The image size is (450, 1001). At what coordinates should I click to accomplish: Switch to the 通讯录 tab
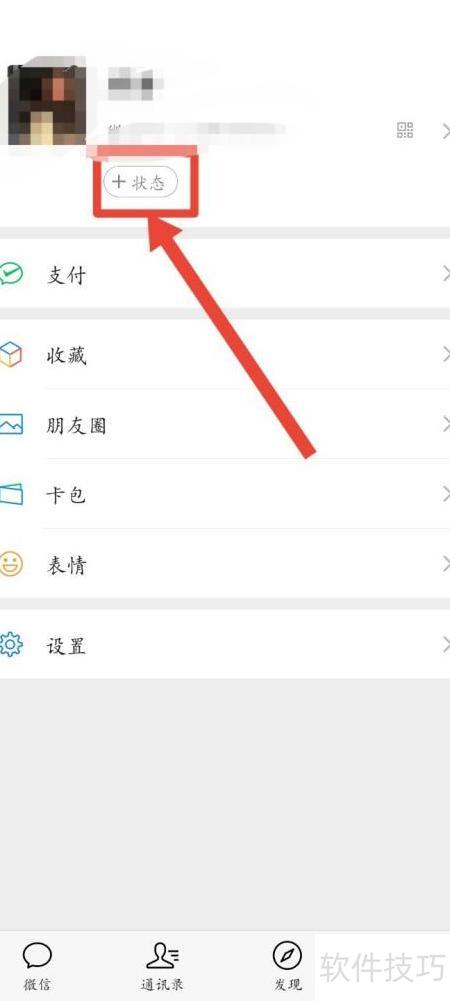[162, 967]
